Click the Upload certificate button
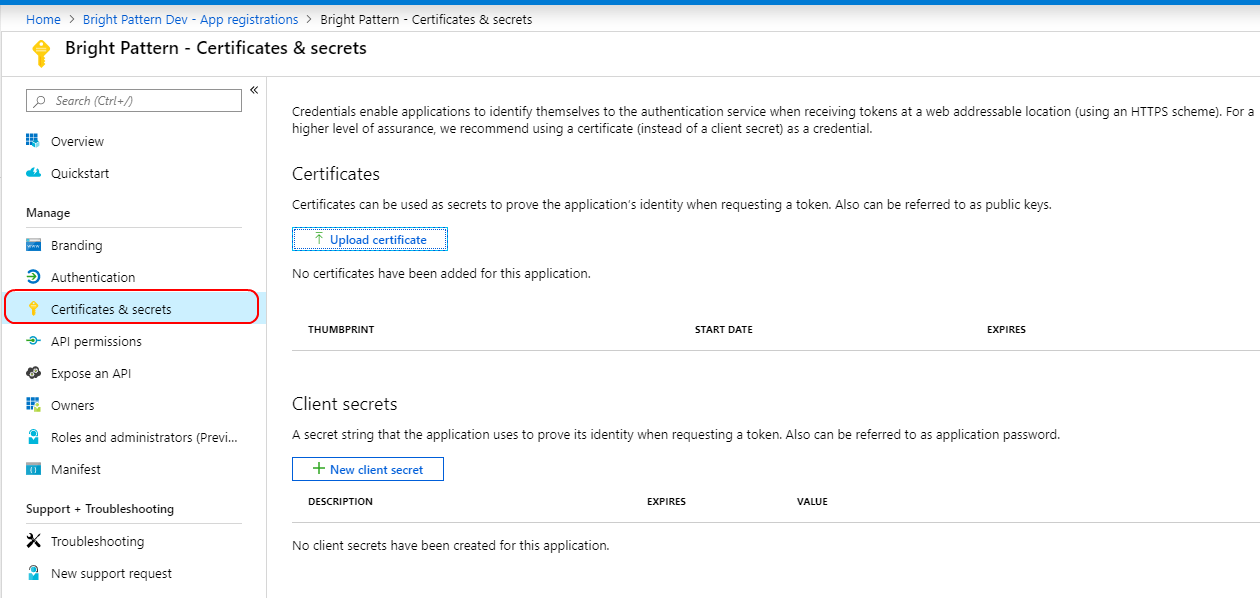 click(369, 239)
